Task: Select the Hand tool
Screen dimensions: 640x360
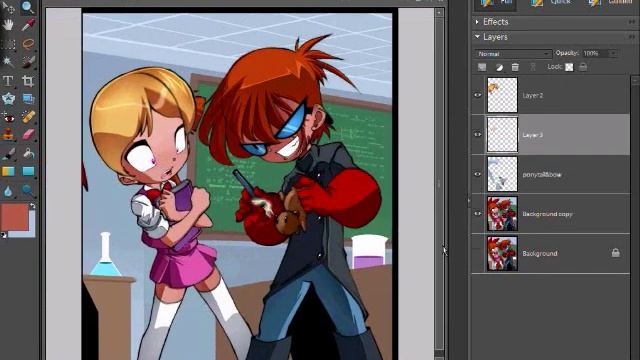Action: tap(8, 25)
